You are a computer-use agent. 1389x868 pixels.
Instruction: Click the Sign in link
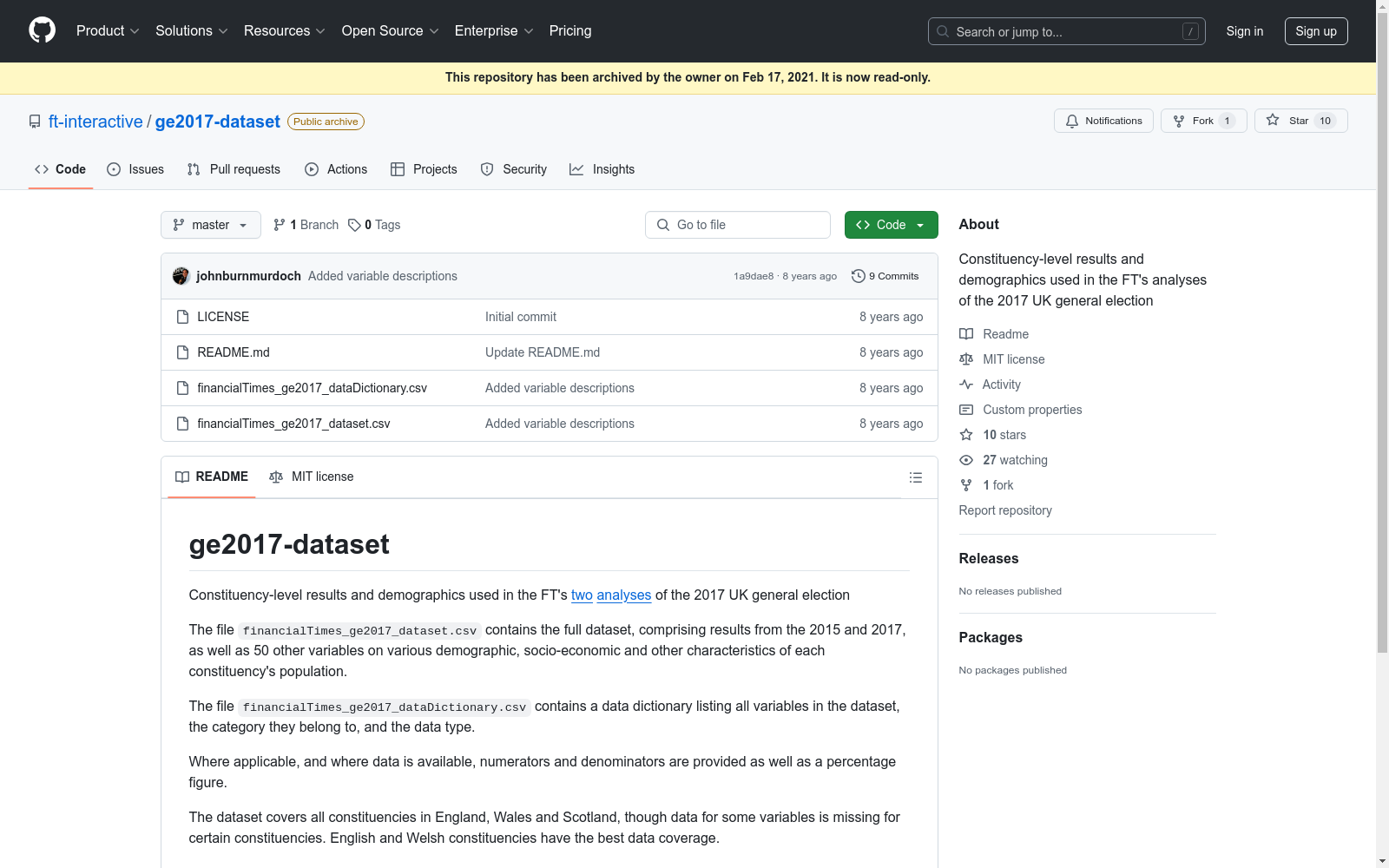[x=1245, y=31]
